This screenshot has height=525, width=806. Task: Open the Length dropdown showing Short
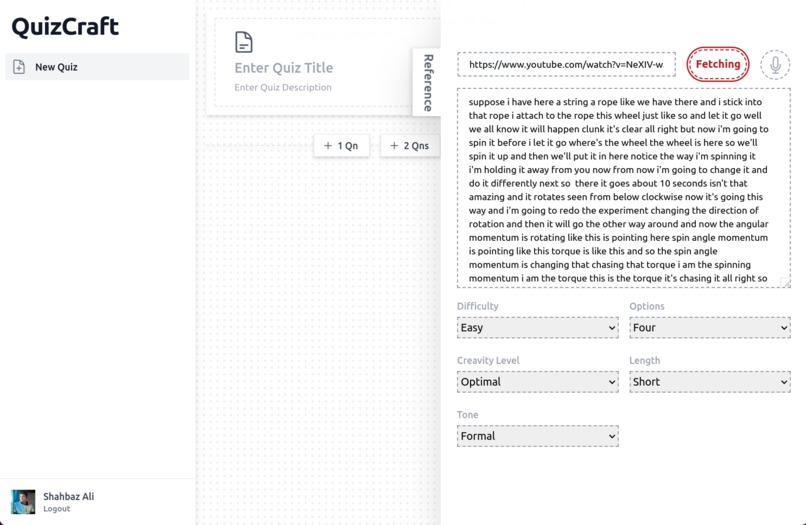[x=710, y=382]
